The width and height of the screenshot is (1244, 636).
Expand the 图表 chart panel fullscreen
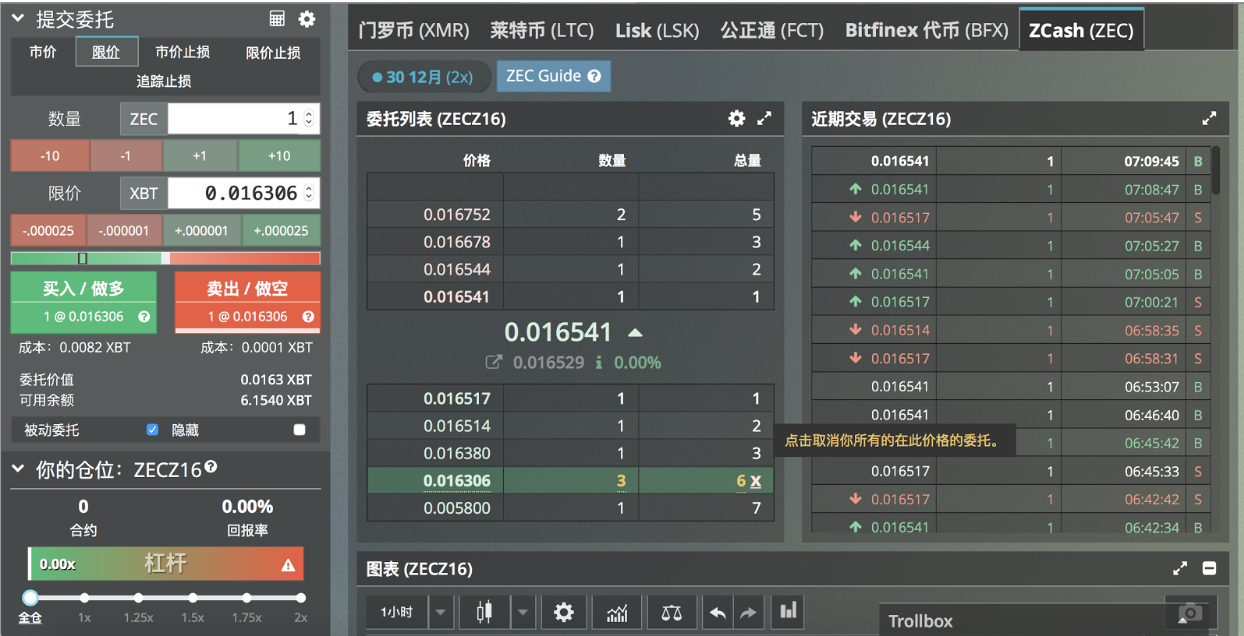click(1180, 568)
